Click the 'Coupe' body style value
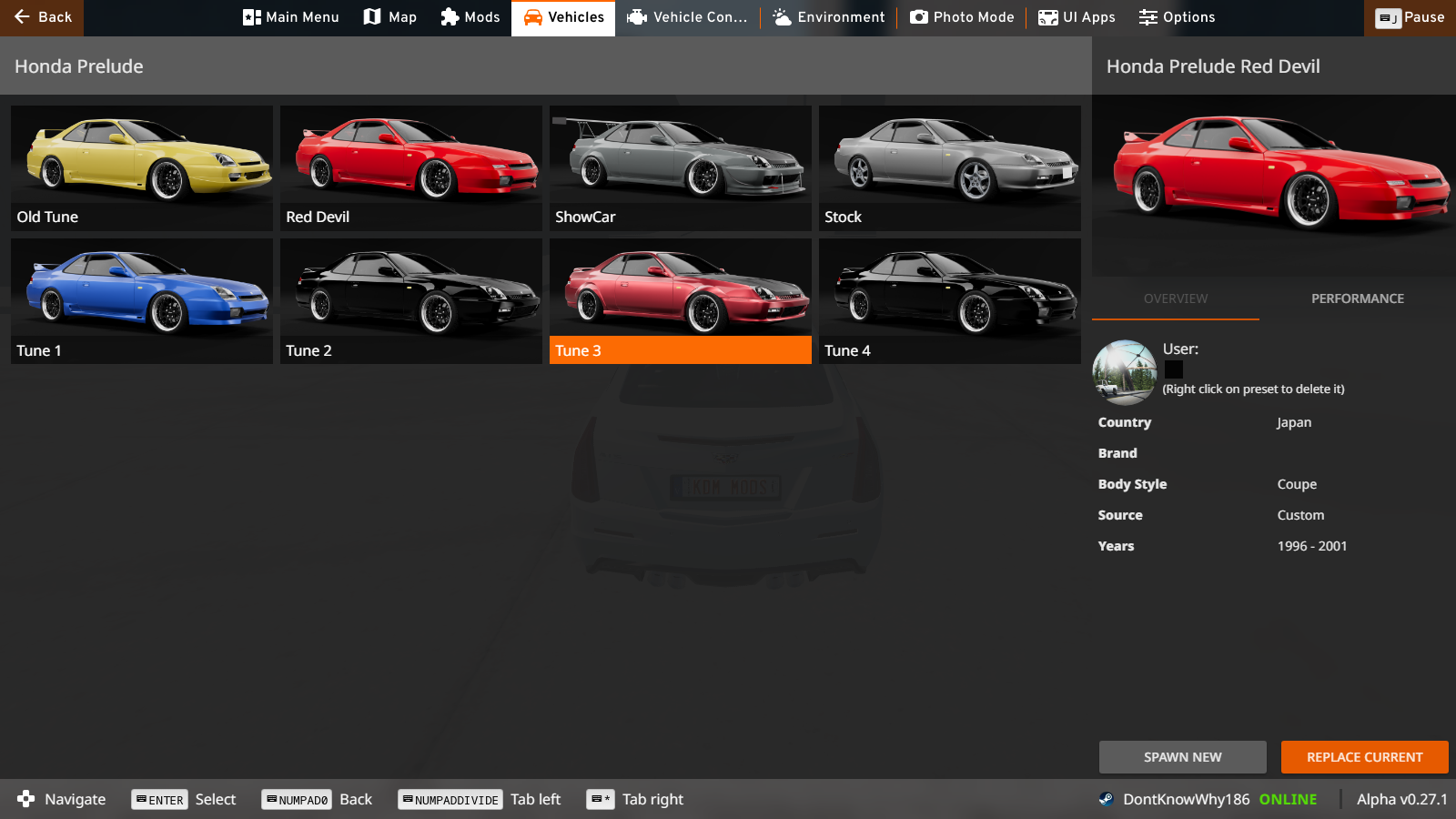 pos(1297,484)
